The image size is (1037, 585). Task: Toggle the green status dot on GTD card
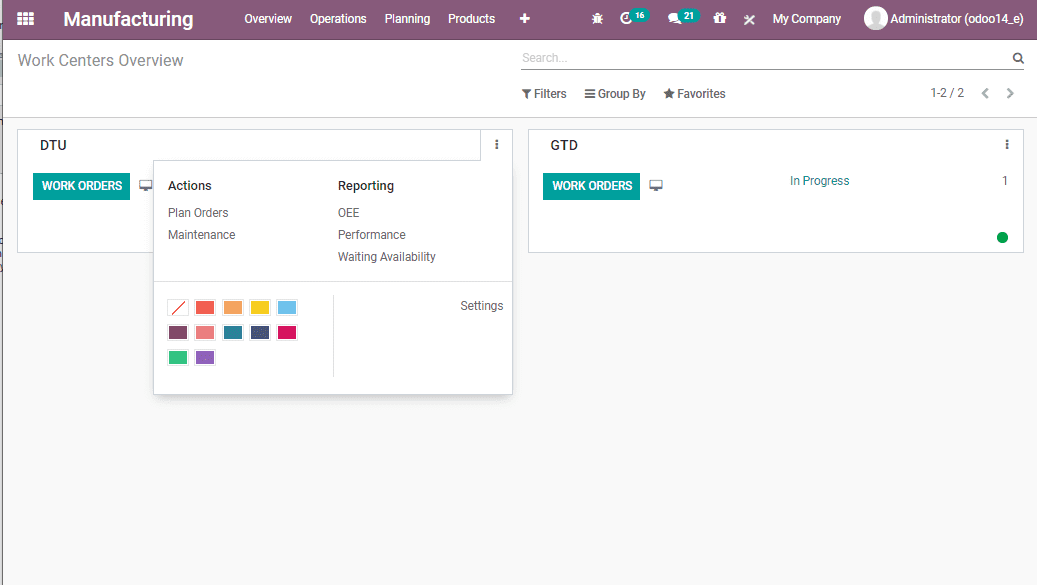click(x=1002, y=238)
